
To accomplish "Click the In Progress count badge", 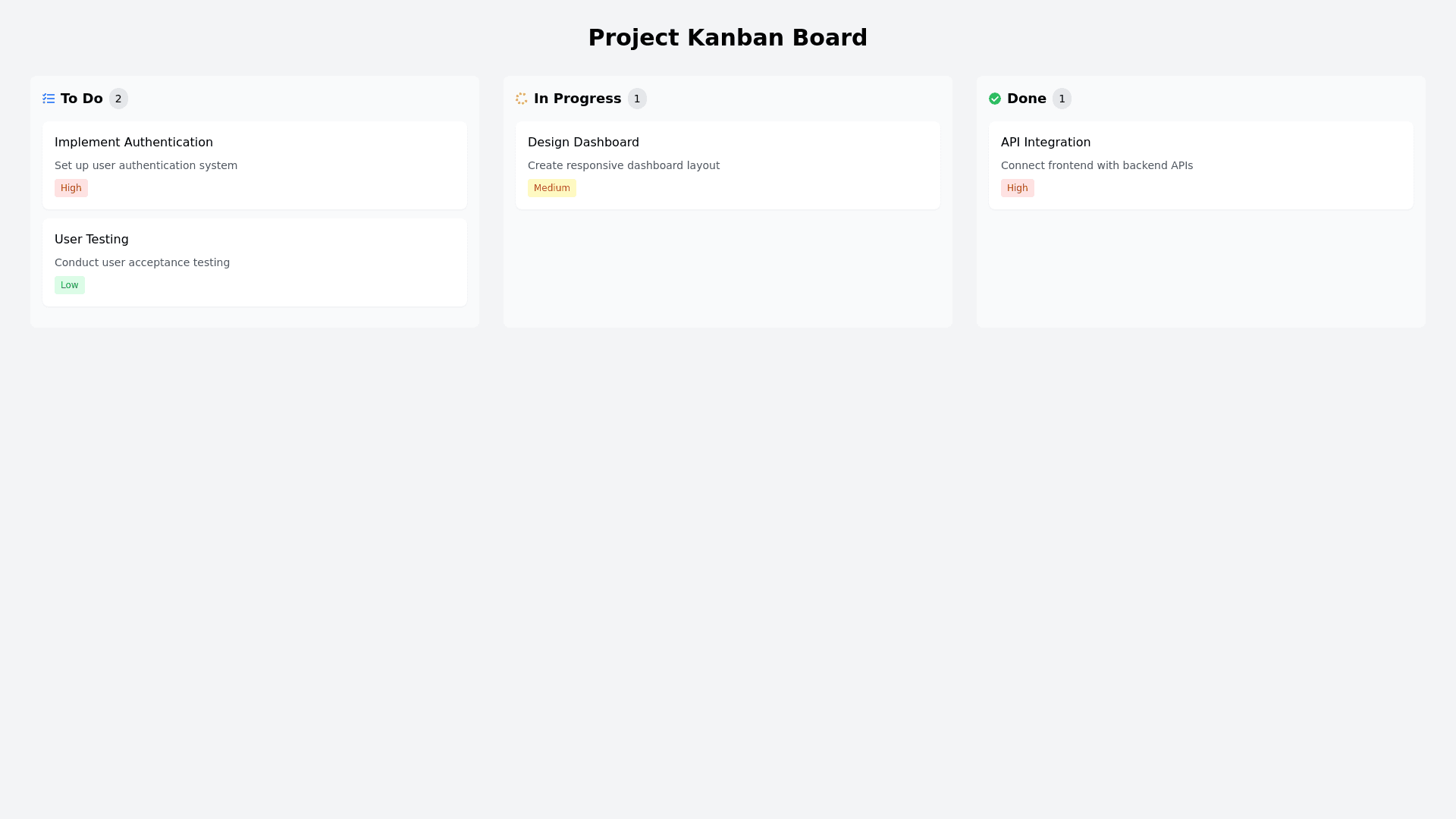I will (x=637, y=99).
